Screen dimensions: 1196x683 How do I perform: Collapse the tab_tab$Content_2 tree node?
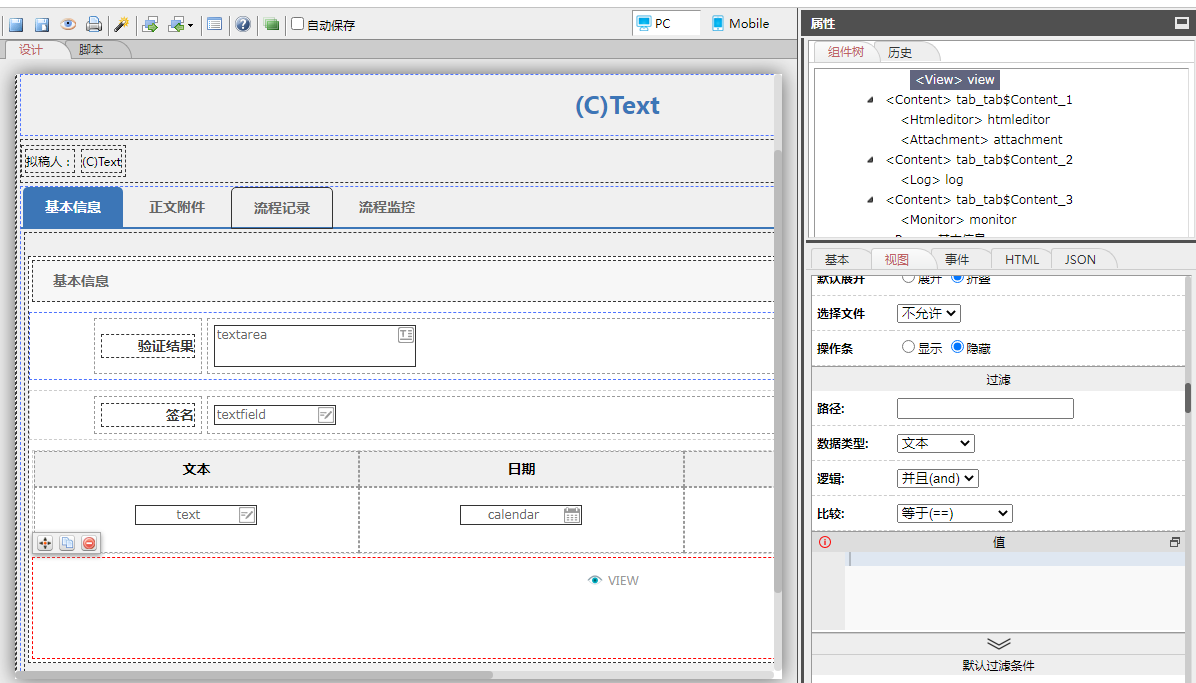click(x=871, y=160)
